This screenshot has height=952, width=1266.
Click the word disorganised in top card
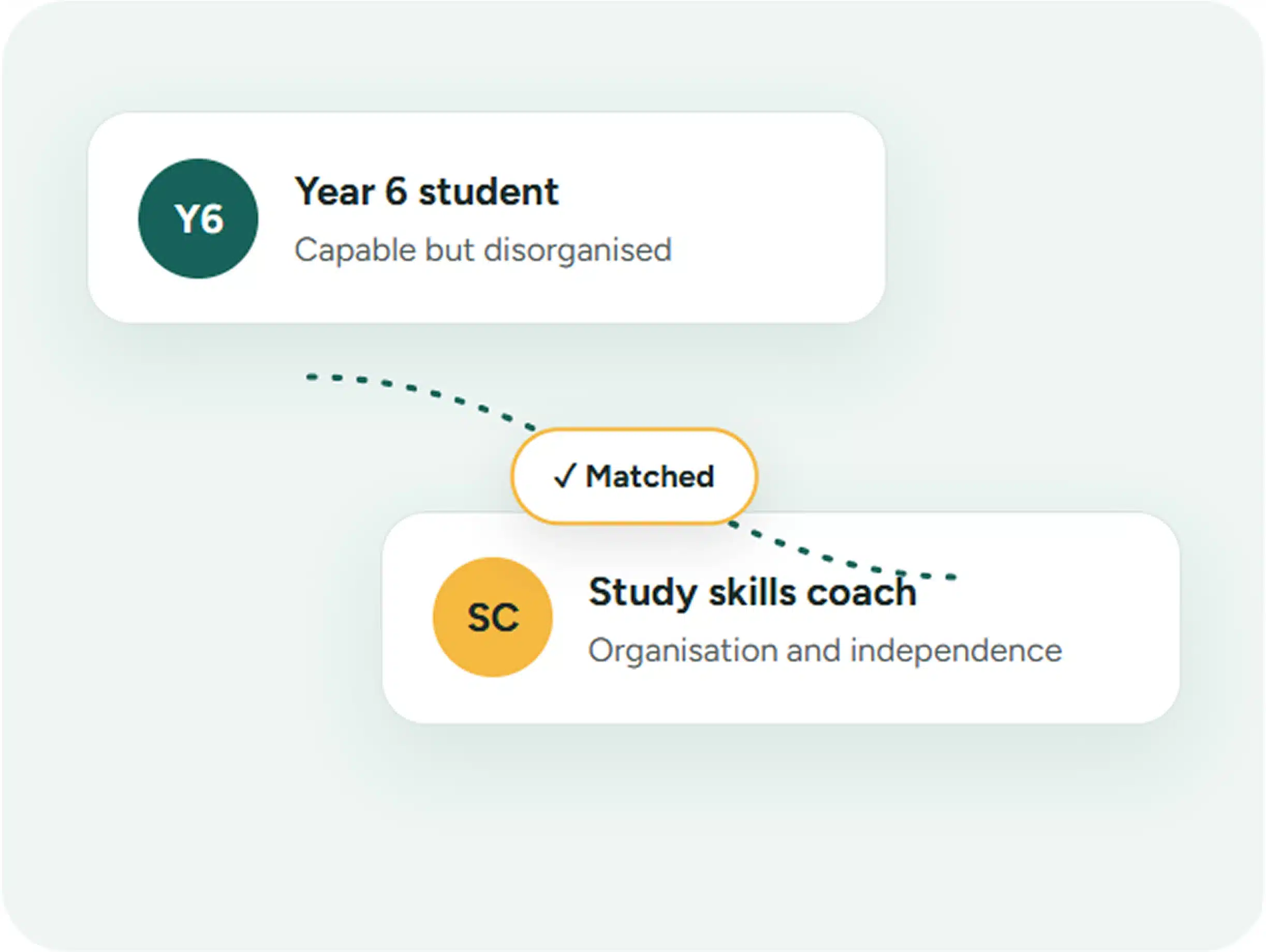578,250
